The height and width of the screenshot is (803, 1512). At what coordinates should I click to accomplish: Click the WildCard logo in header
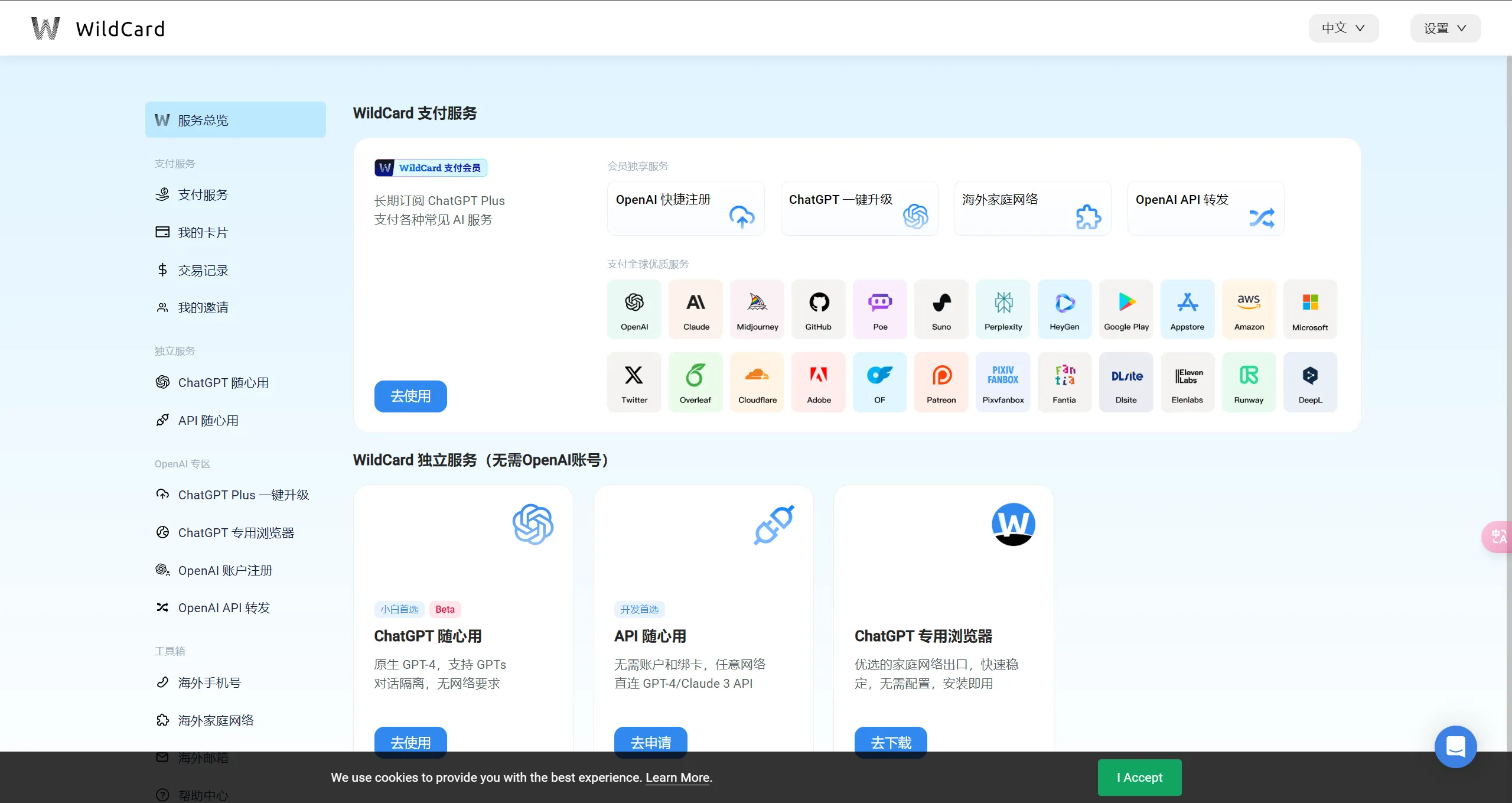[98, 28]
